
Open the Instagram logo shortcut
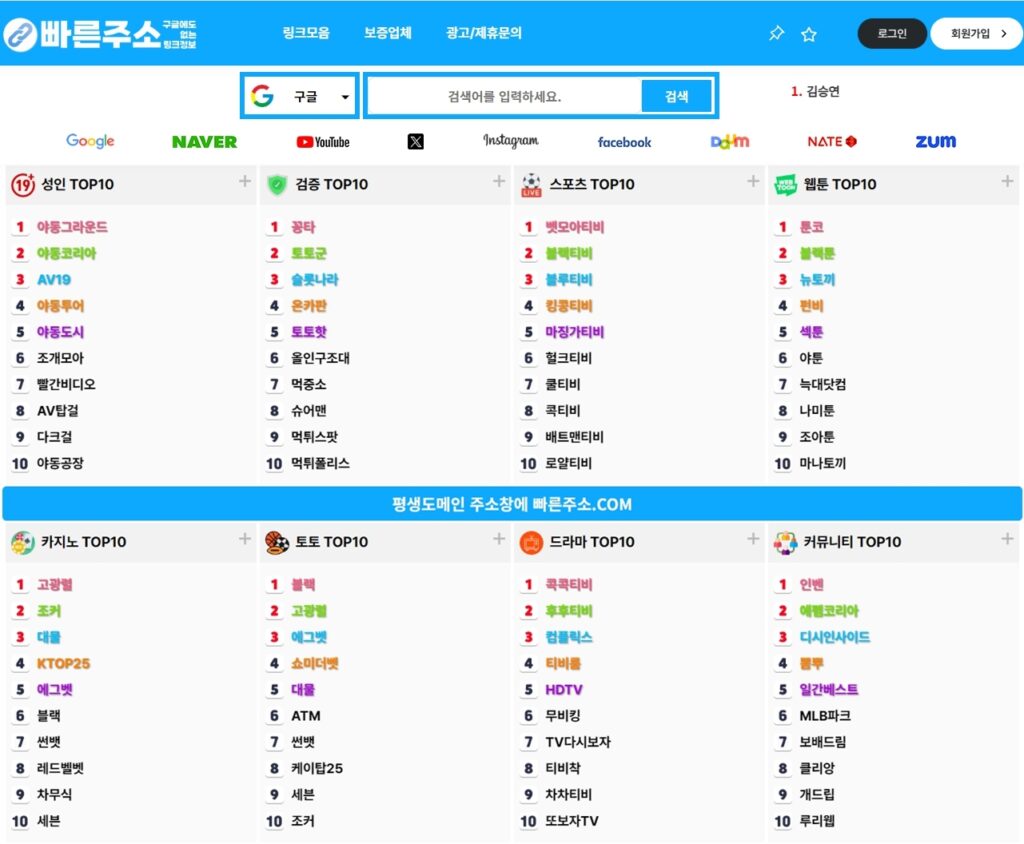pyautogui.click(x=511, y=140)
